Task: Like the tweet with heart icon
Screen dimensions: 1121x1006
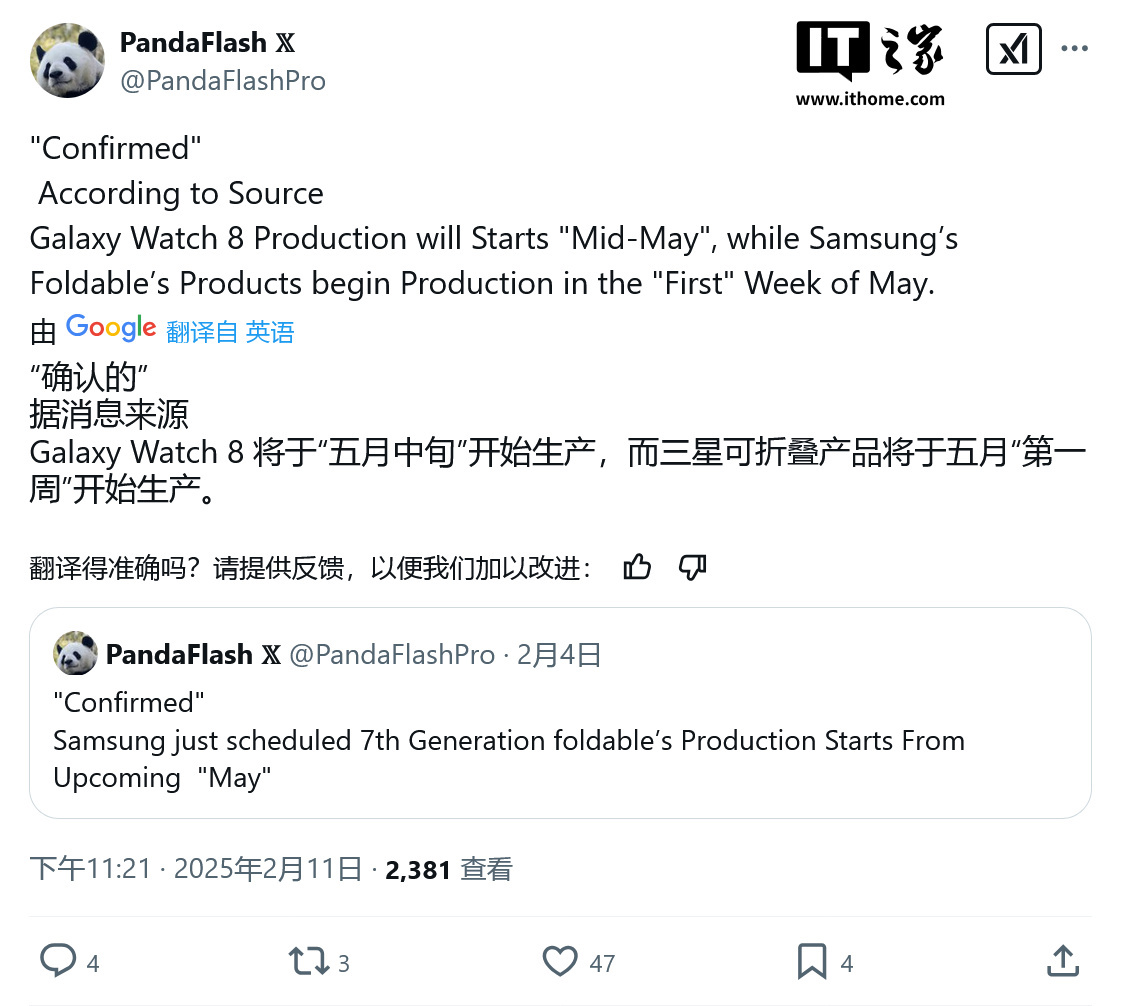Action: pyautogui.click(x=560, y=962)
